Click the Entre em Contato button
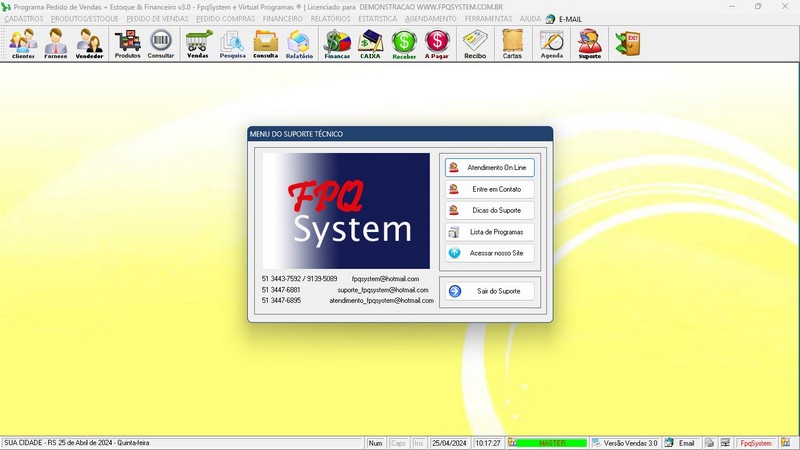The width and height of the screenshot is (800, 450). point(489,189)
